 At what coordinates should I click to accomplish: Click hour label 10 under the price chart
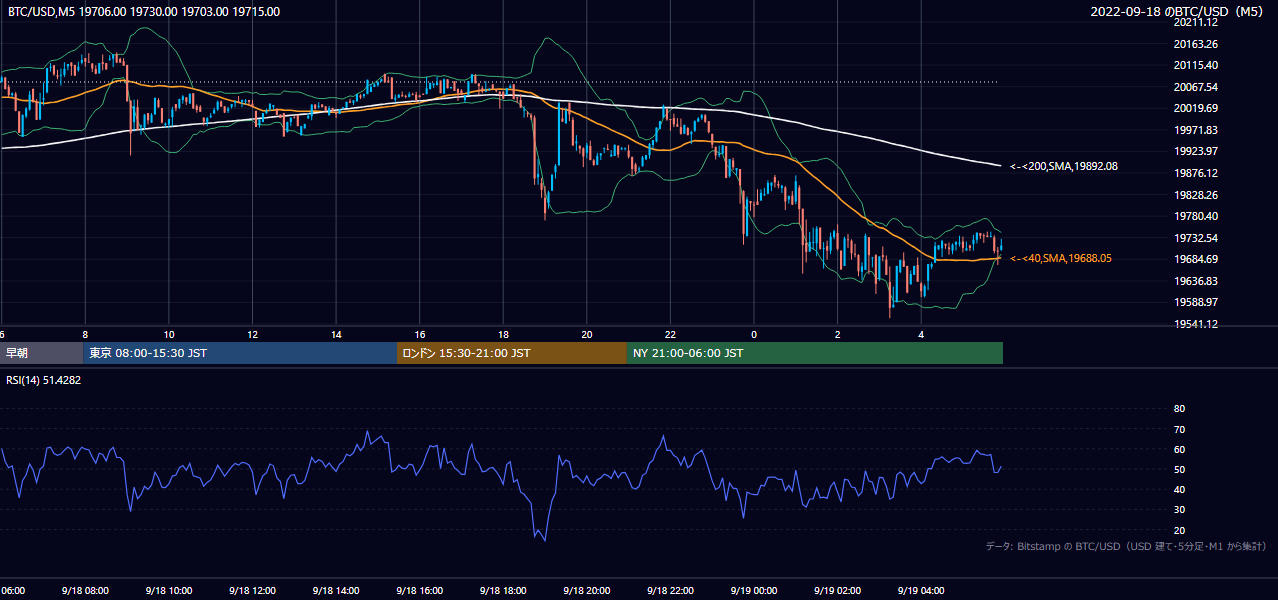tap(169, 335)
